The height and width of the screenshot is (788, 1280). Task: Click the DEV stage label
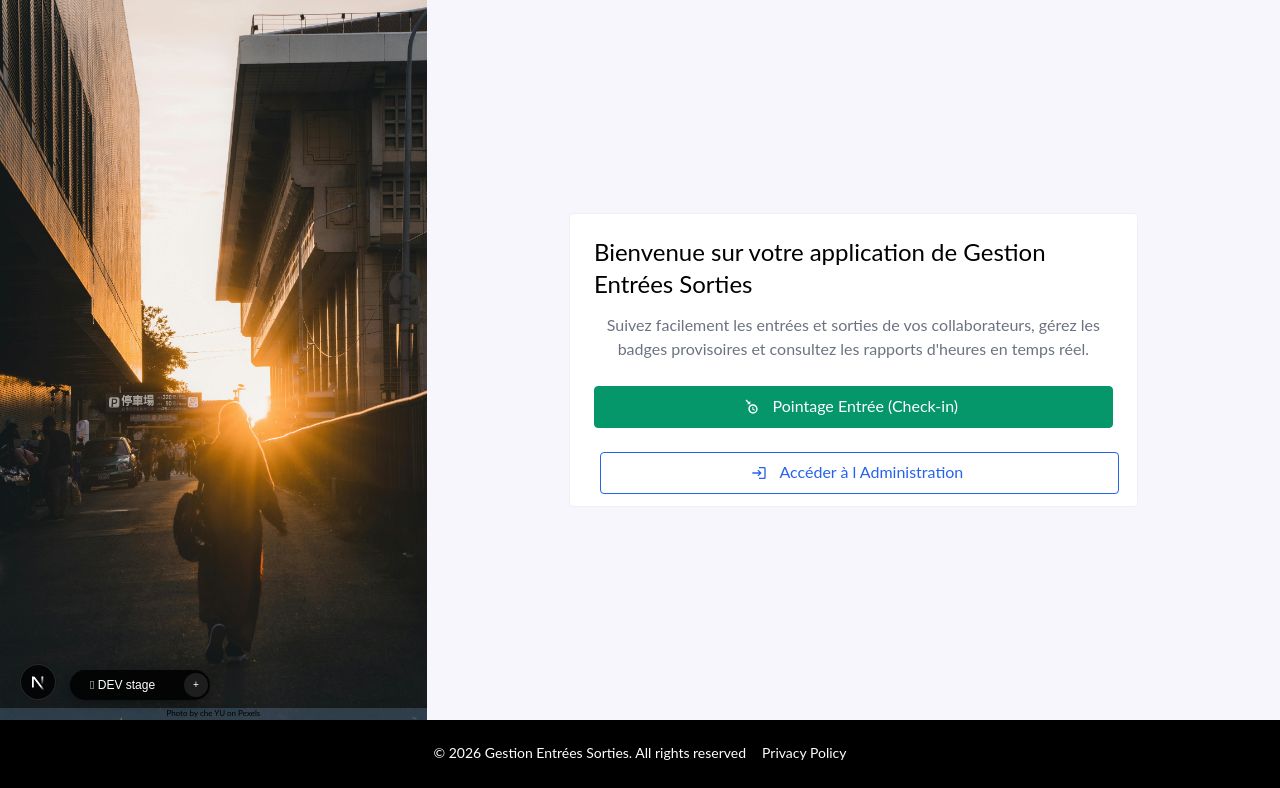click(126, 685)
